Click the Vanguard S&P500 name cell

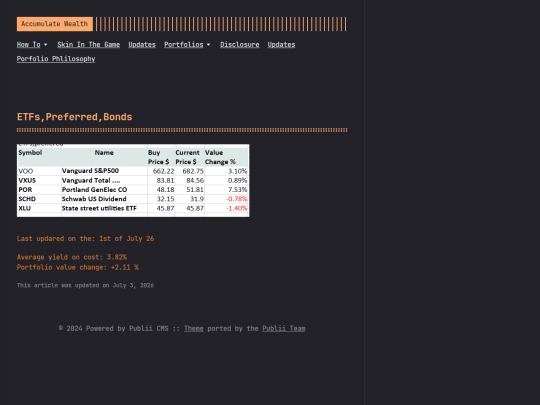tap(90, 171)
